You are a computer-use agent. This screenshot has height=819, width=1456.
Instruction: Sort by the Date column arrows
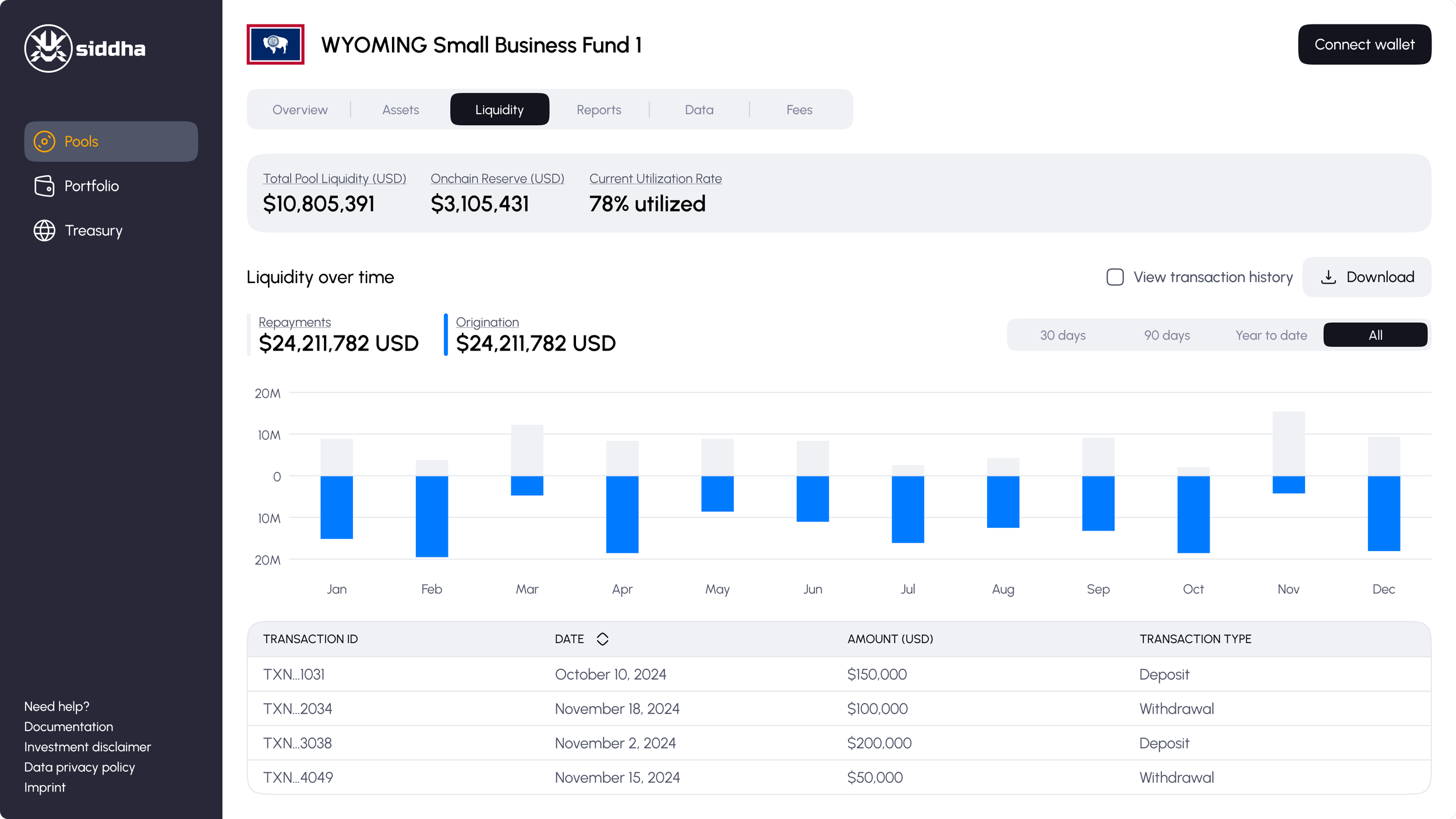(x=602, y=639)
